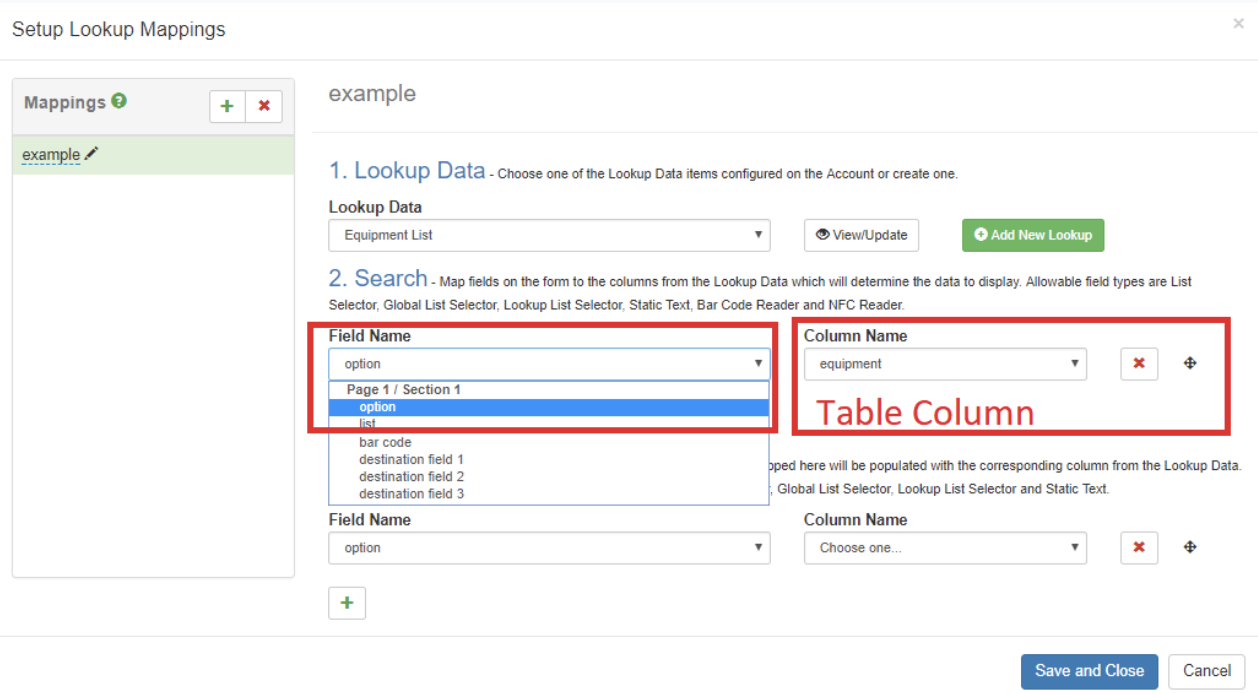This screenshot has width=1258, height=694.
Task: Close the Setup Lookup Mappings dialog
Action: pyautogui.click(x=1238, y=22)
